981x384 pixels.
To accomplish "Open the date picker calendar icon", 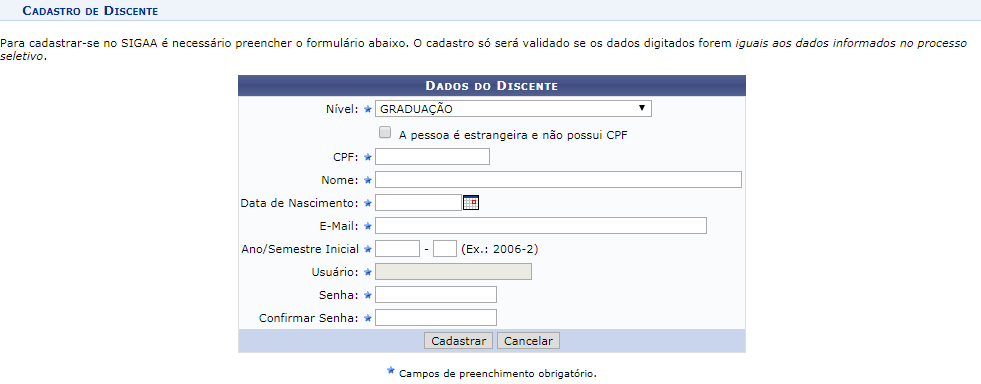I will [470, 203].
